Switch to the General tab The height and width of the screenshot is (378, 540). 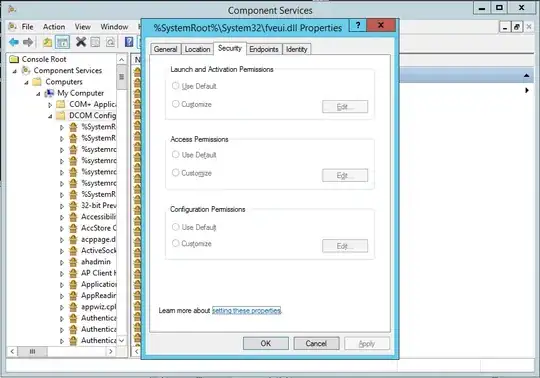[165, 49]
